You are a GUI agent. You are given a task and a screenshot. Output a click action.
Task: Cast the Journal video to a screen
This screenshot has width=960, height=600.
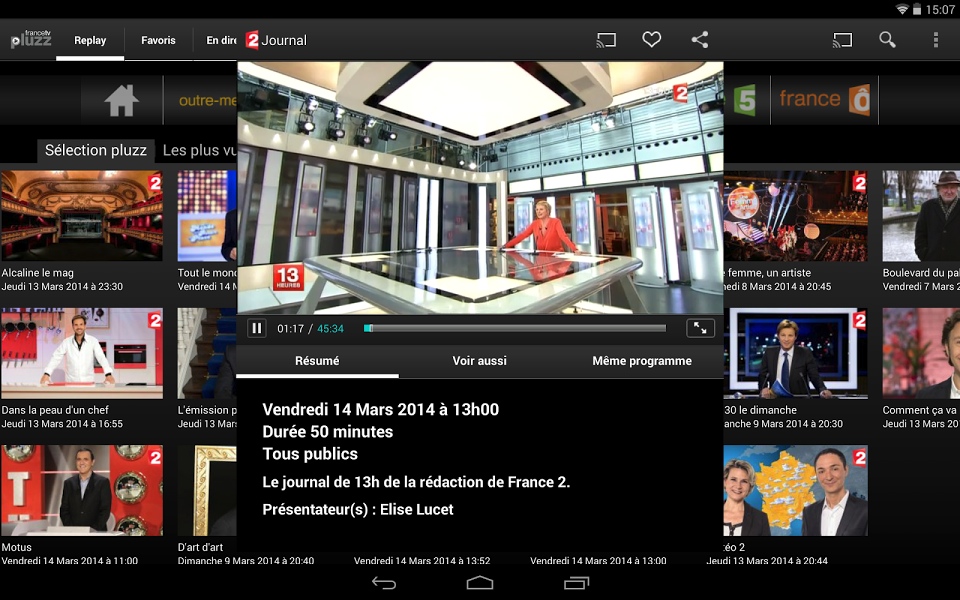[x=606, y=40]
